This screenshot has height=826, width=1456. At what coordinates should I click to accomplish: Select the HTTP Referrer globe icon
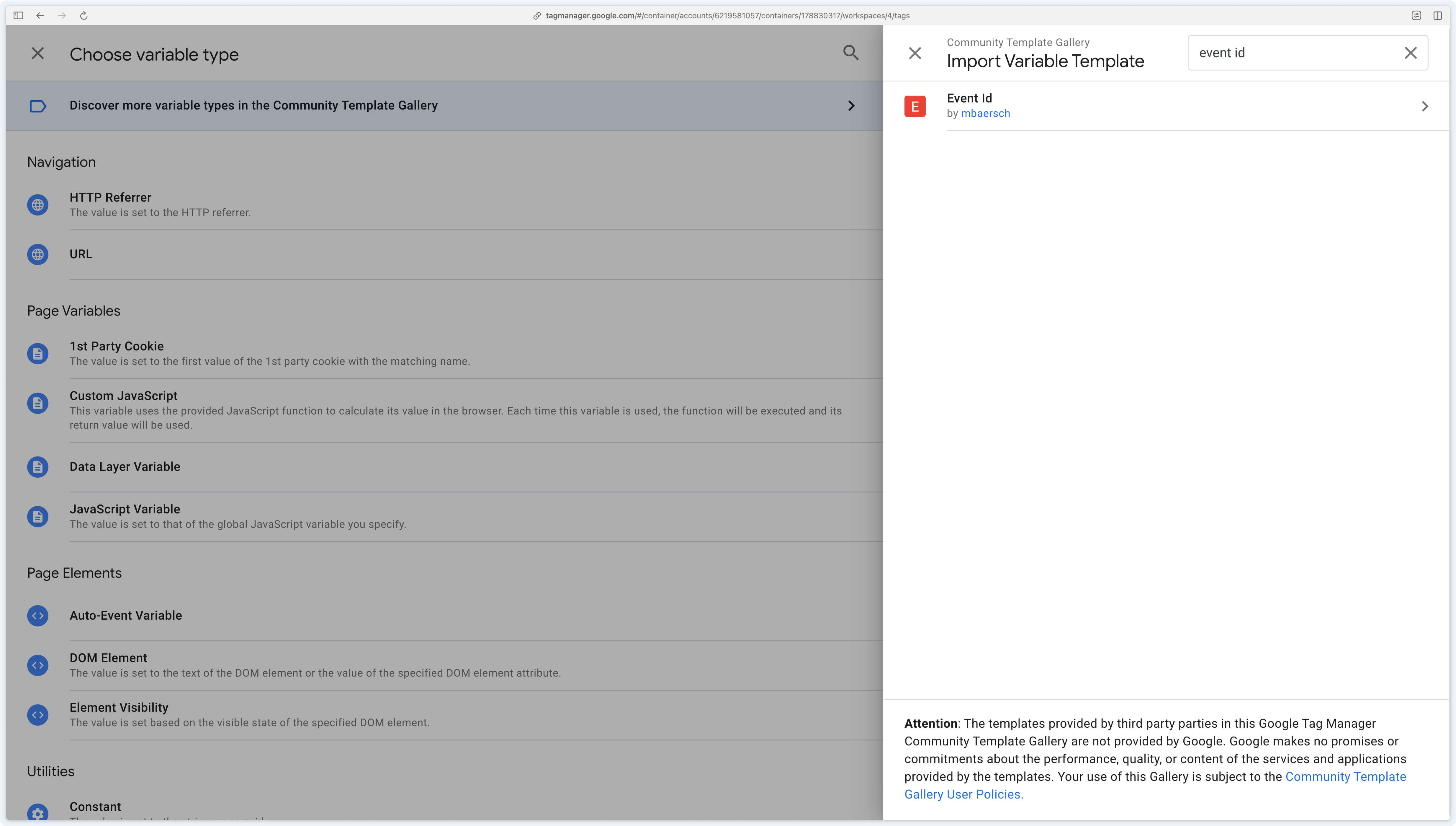pos(37,205)
